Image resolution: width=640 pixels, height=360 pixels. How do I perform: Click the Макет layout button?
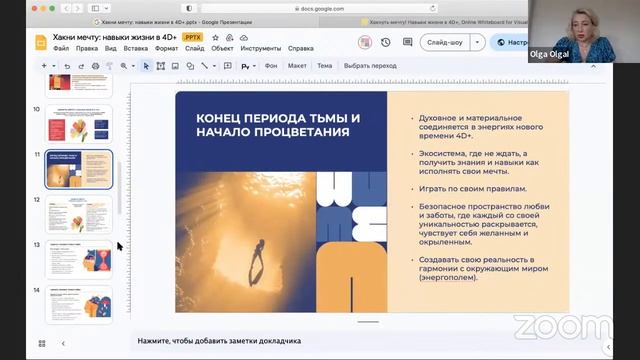click(297, 66)
